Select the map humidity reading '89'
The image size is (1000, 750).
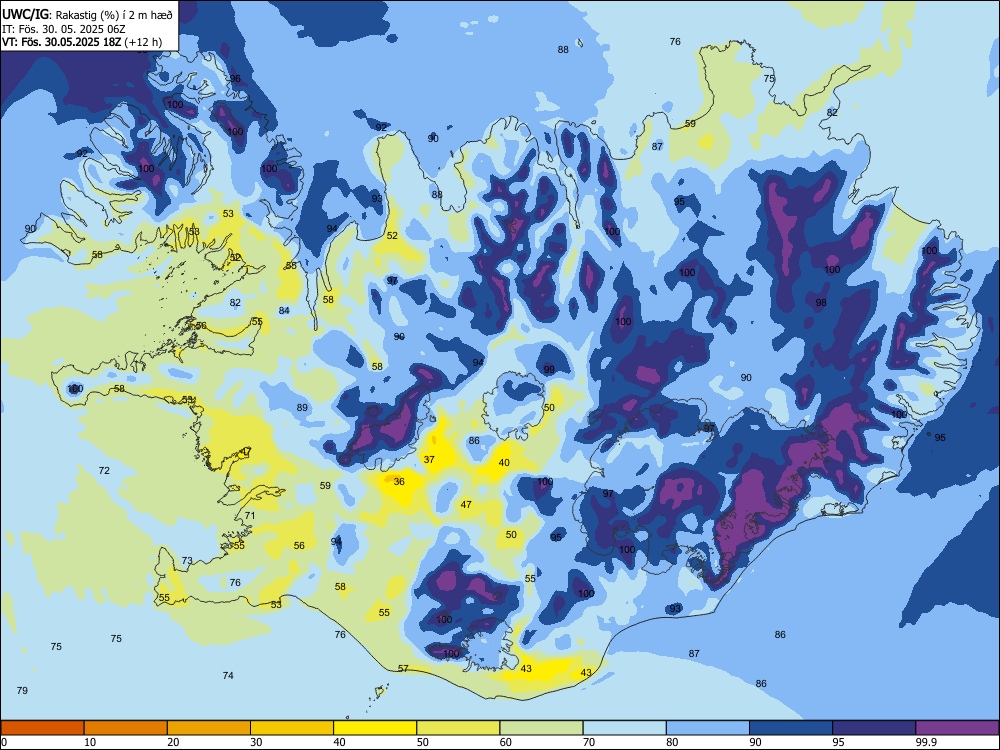click(x=302, y=408)
